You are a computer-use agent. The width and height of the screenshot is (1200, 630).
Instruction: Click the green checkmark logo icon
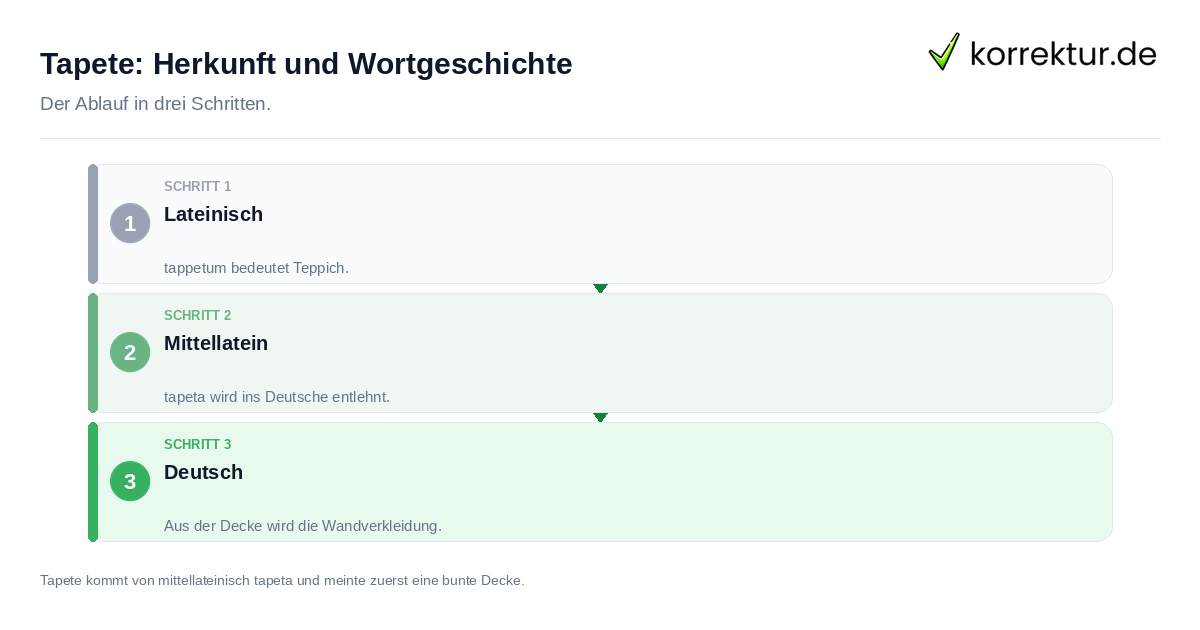pyautogui.click(x=944, y=52)
